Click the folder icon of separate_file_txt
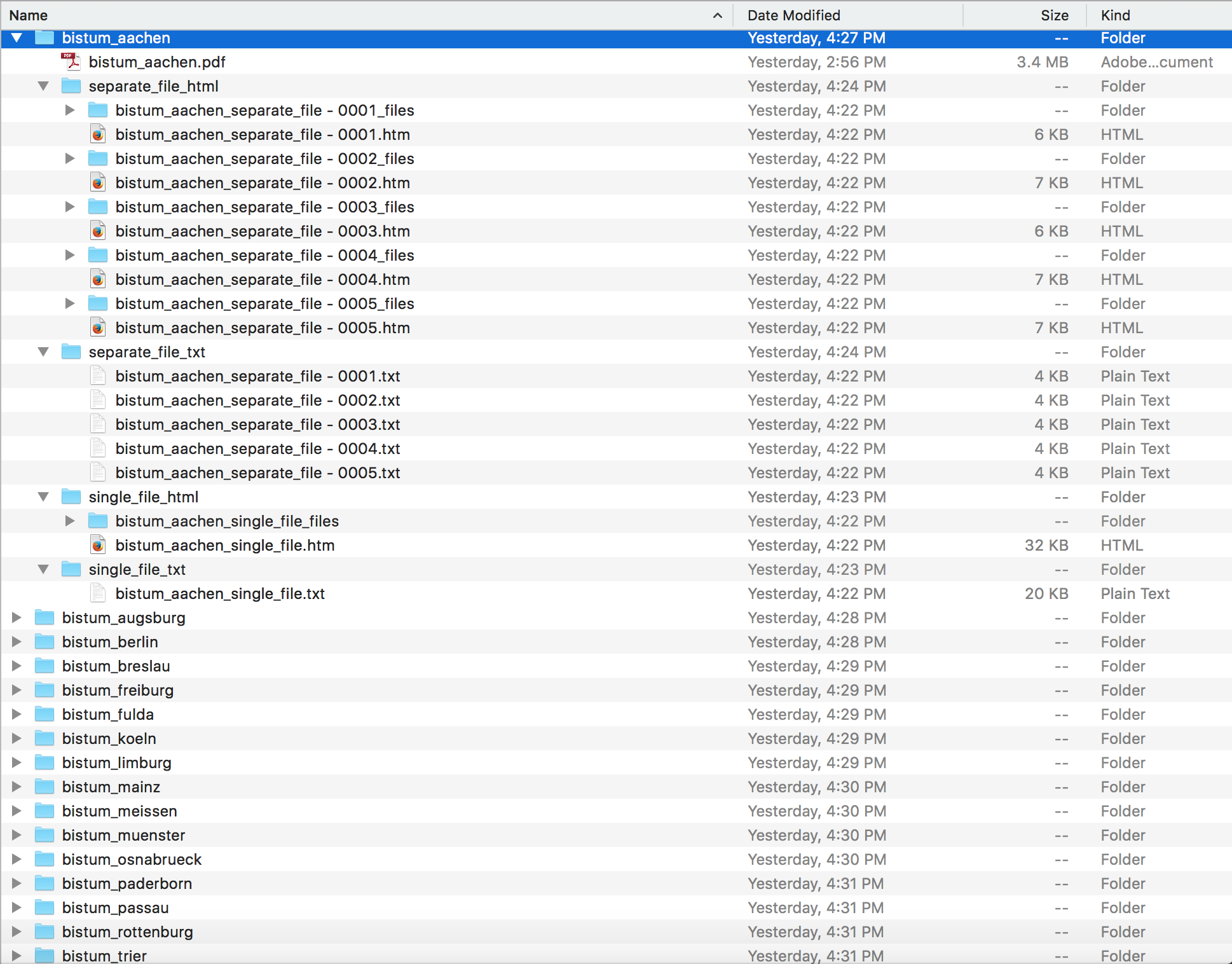Image resolution: width=1232 pixels, height=964 pixels. 71,352
